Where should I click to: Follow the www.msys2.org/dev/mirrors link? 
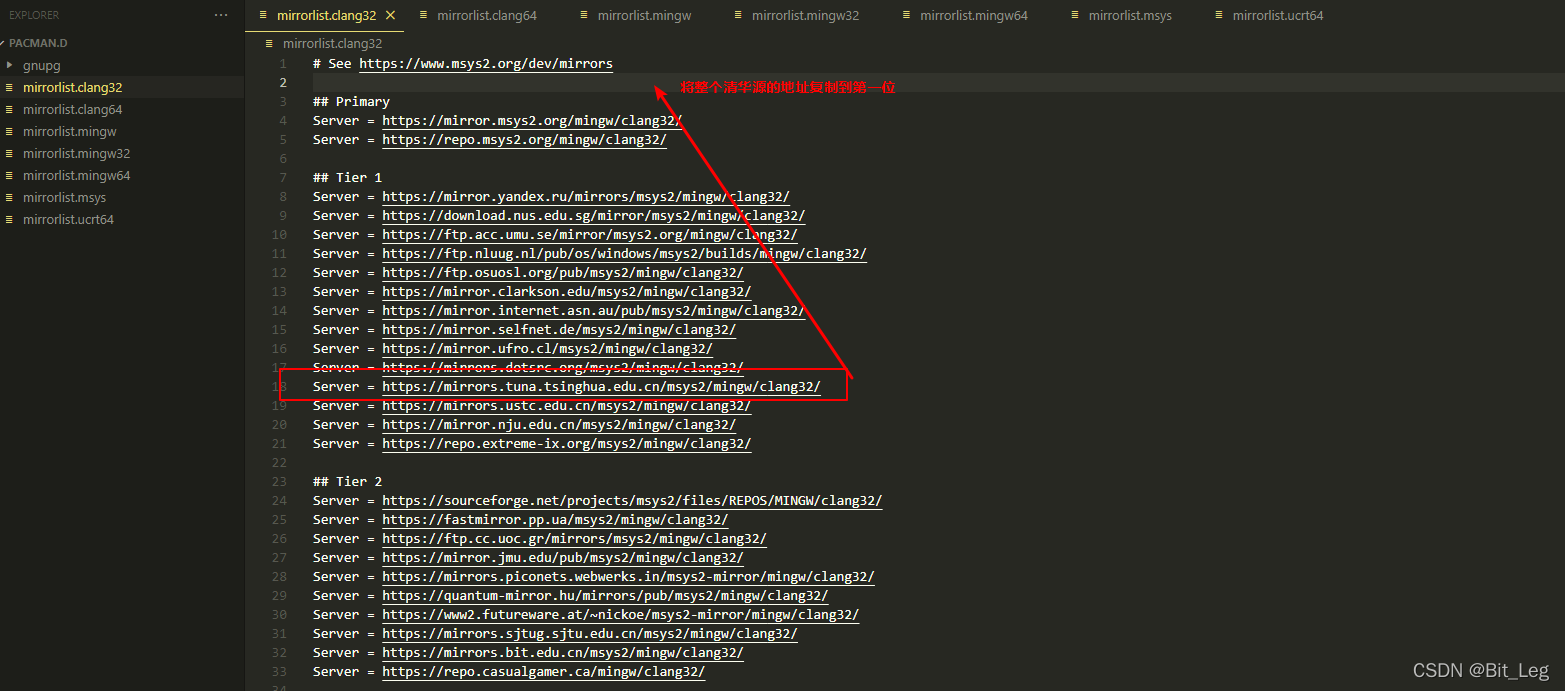pyautogui.click(x=486, y=63)
